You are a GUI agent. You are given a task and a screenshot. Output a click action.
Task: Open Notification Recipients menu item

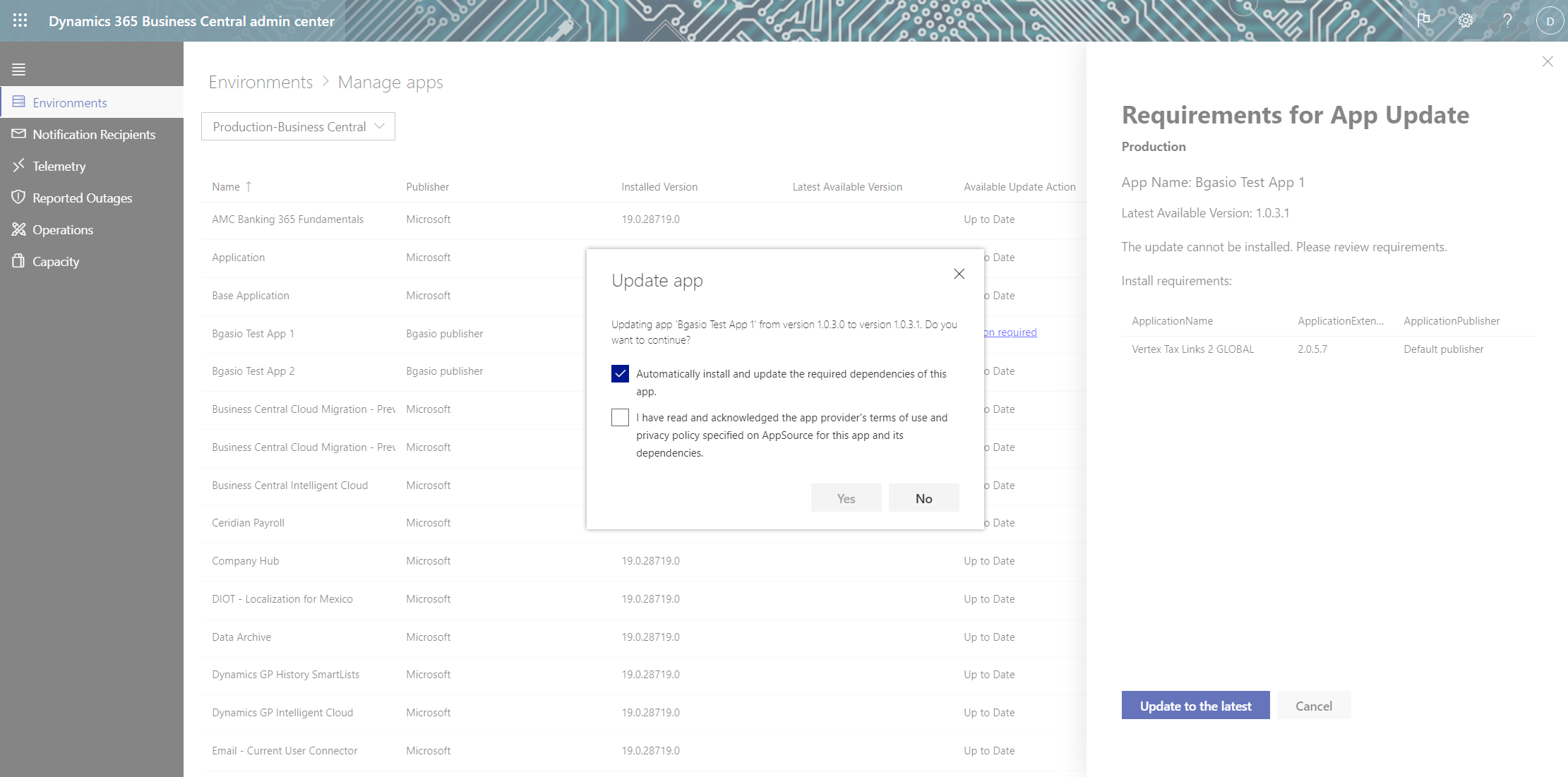pyautogui.click(x=93, y=134)
